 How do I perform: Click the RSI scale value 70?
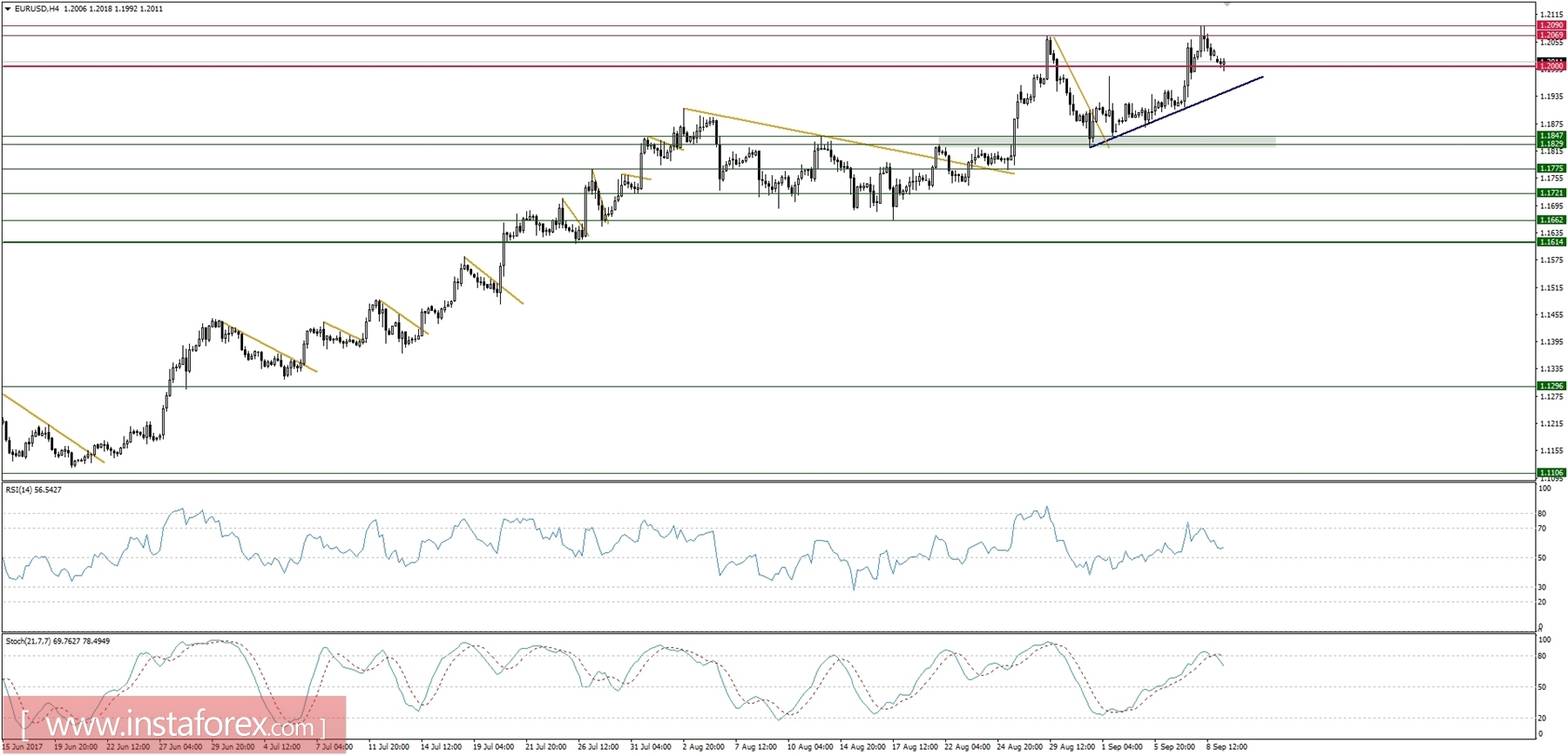pyautogui.click(x=1542, y=529)
